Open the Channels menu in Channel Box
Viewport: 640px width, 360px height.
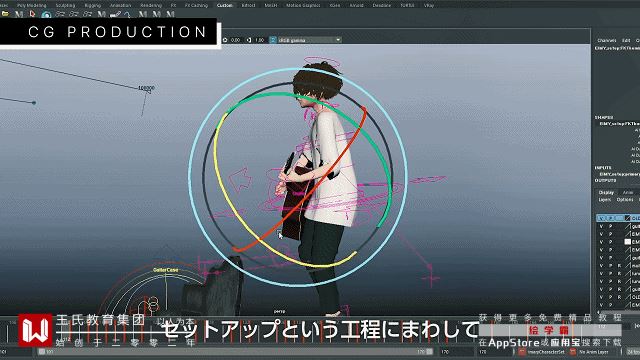click(607, 40)
